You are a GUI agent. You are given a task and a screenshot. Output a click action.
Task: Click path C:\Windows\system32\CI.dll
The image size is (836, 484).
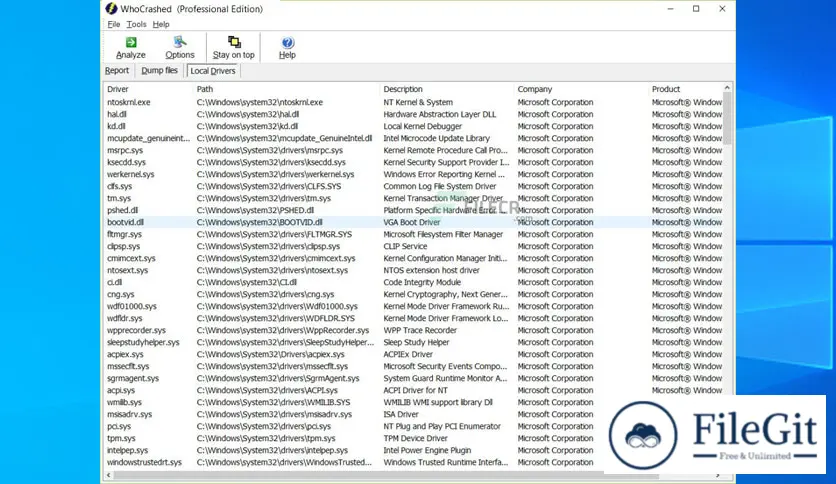click(246, 282)
